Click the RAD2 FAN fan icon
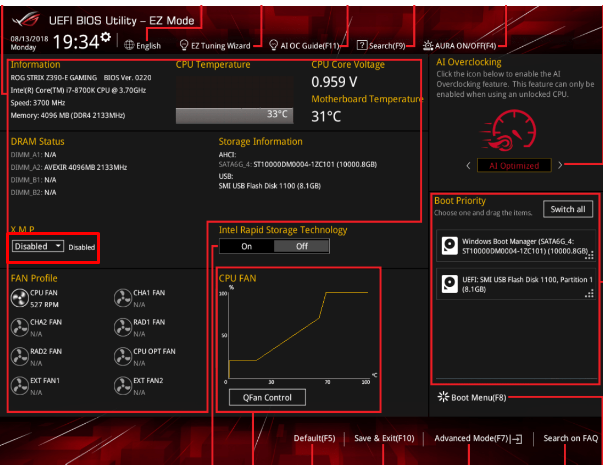 (x=20, y=357)
